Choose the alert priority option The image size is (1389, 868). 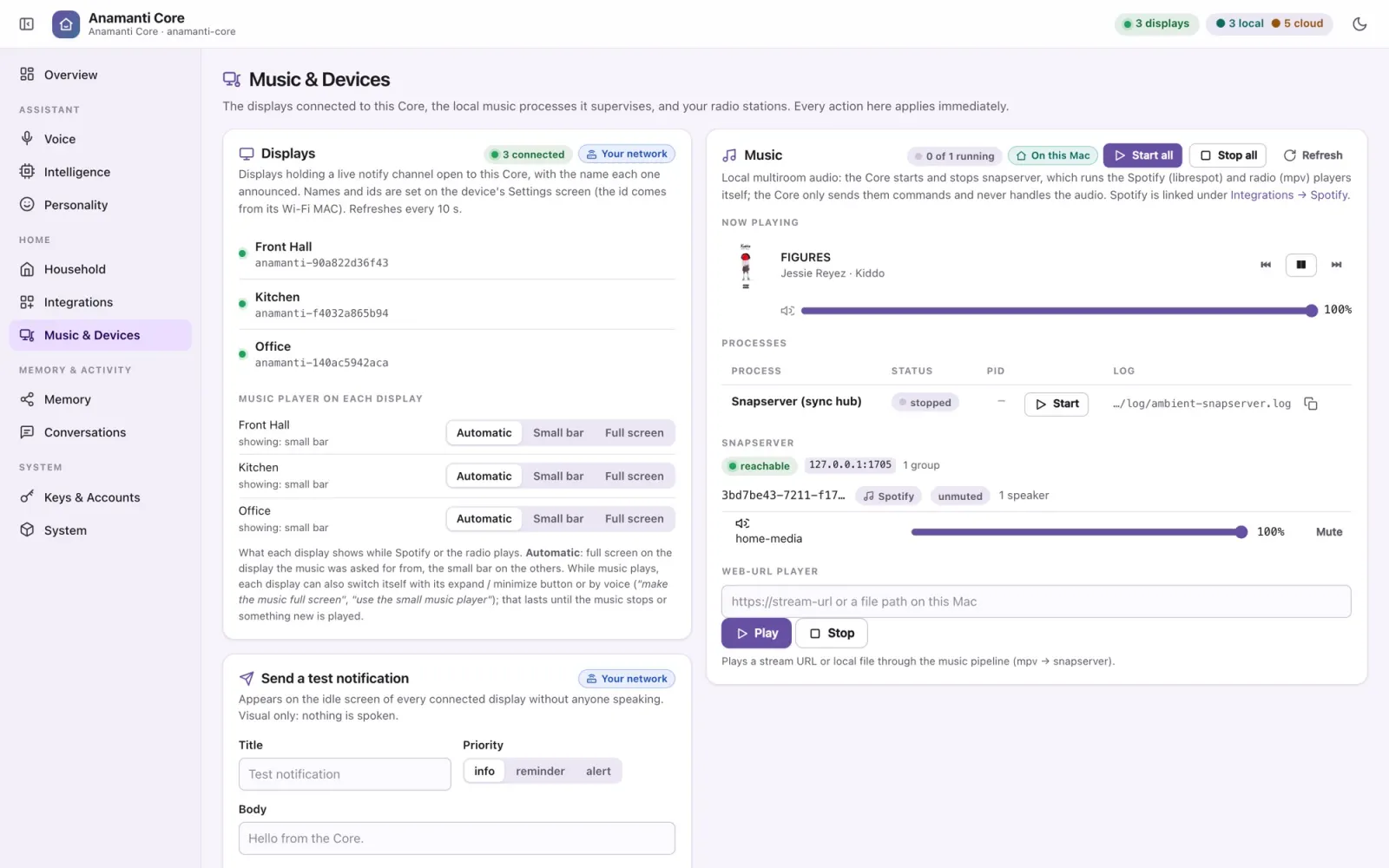598,772
